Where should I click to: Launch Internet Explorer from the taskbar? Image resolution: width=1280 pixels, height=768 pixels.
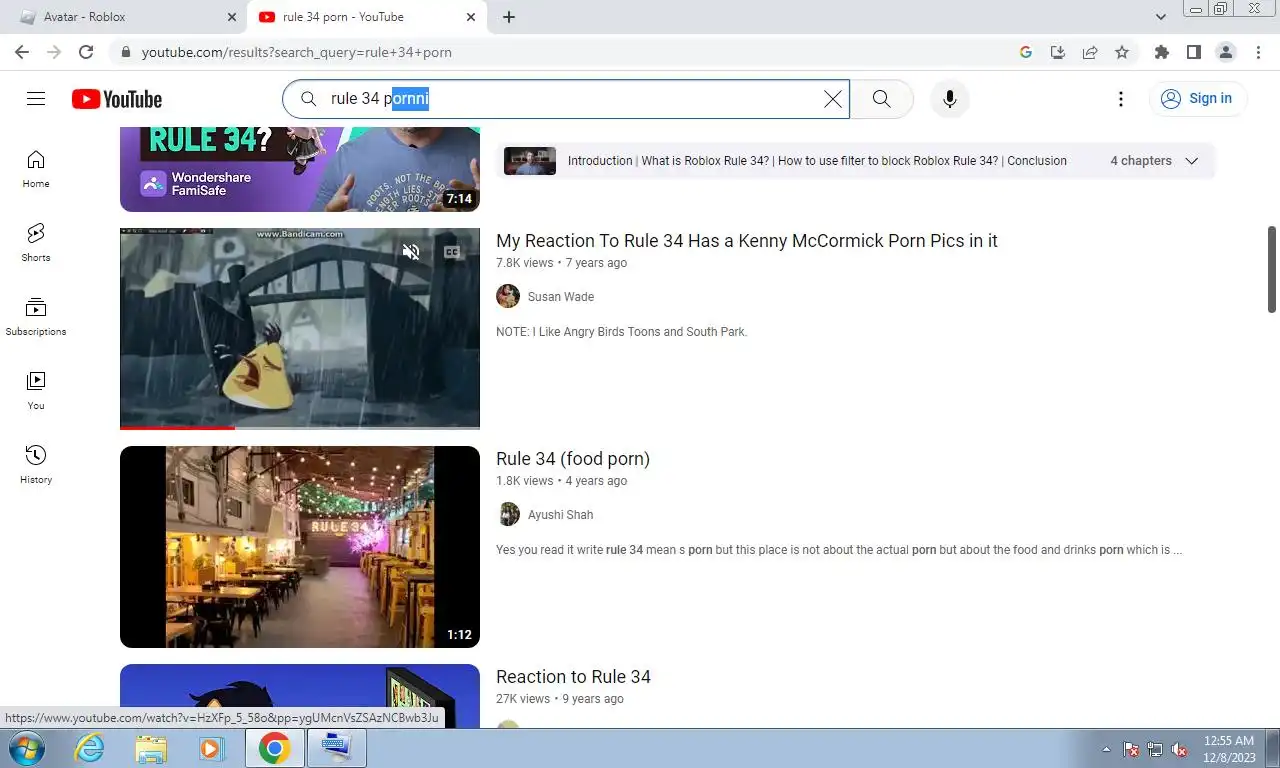pos(90,748)
